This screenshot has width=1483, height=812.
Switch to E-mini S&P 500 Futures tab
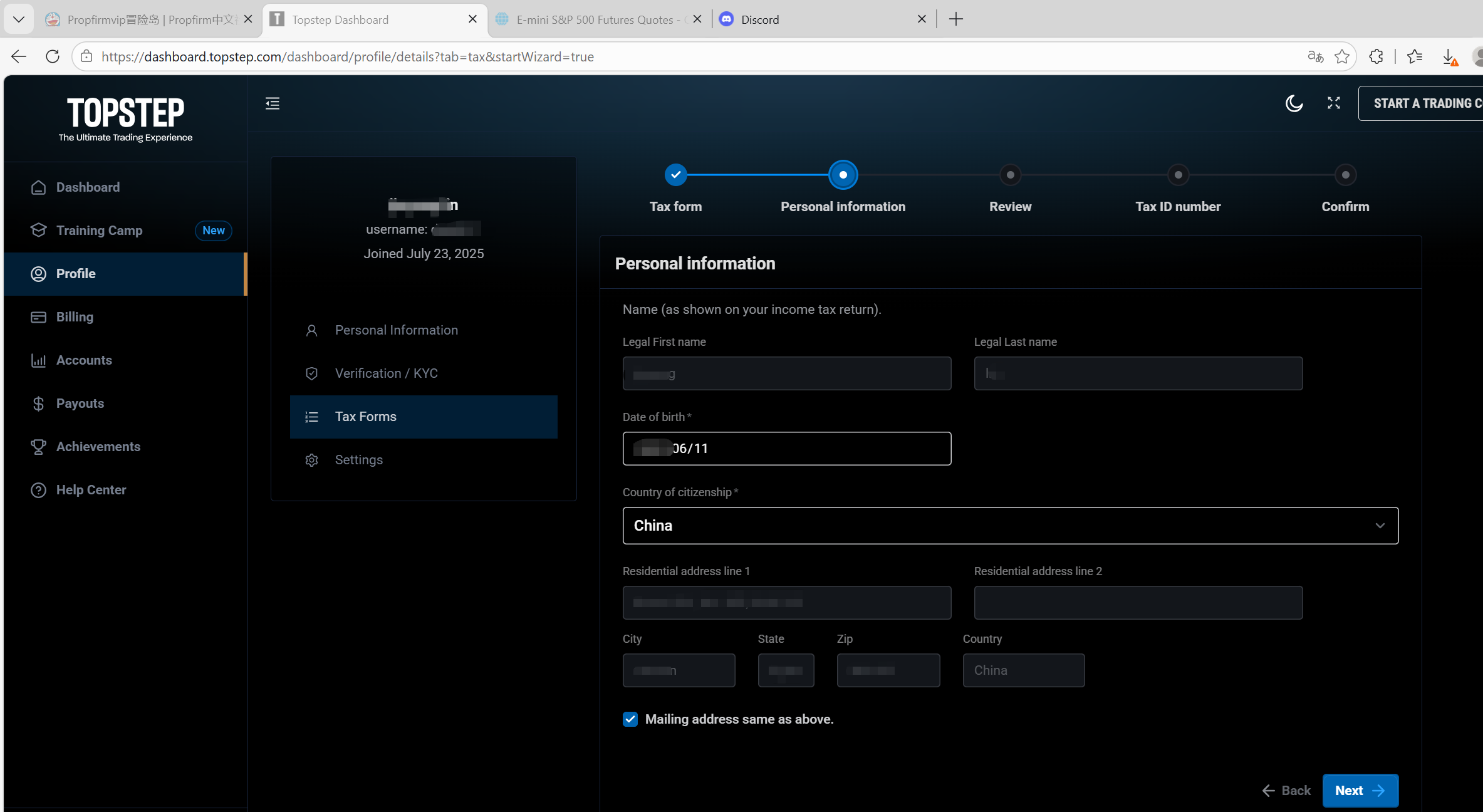(598, 19)
